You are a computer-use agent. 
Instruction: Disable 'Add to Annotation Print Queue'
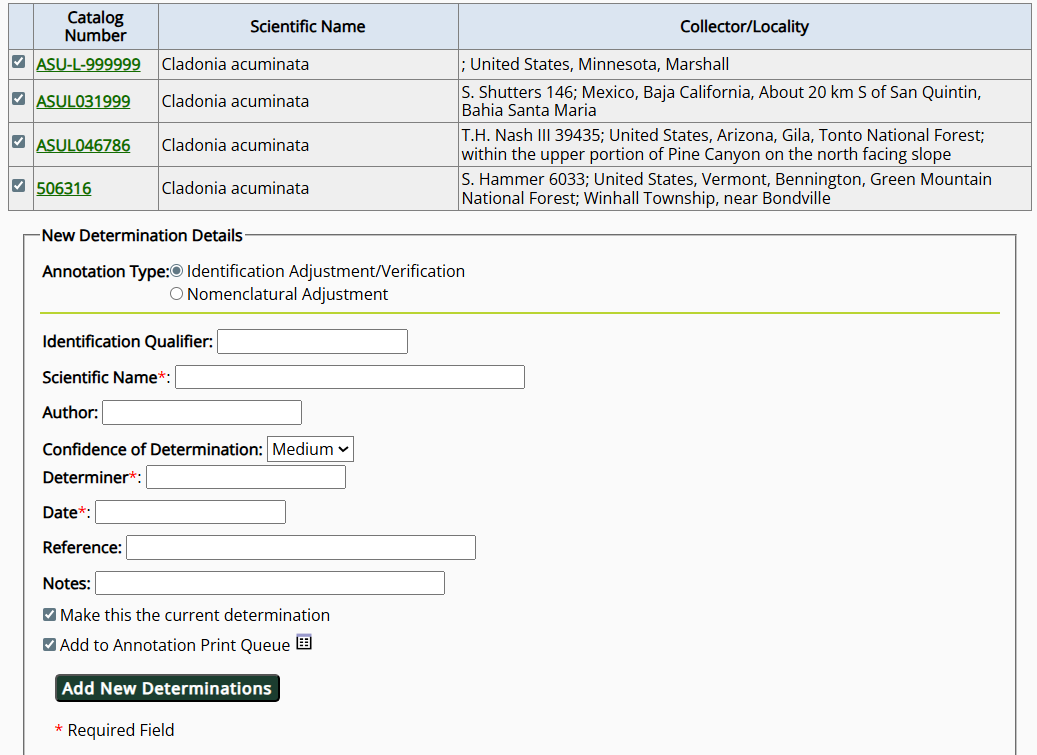(x=49, y=643)
